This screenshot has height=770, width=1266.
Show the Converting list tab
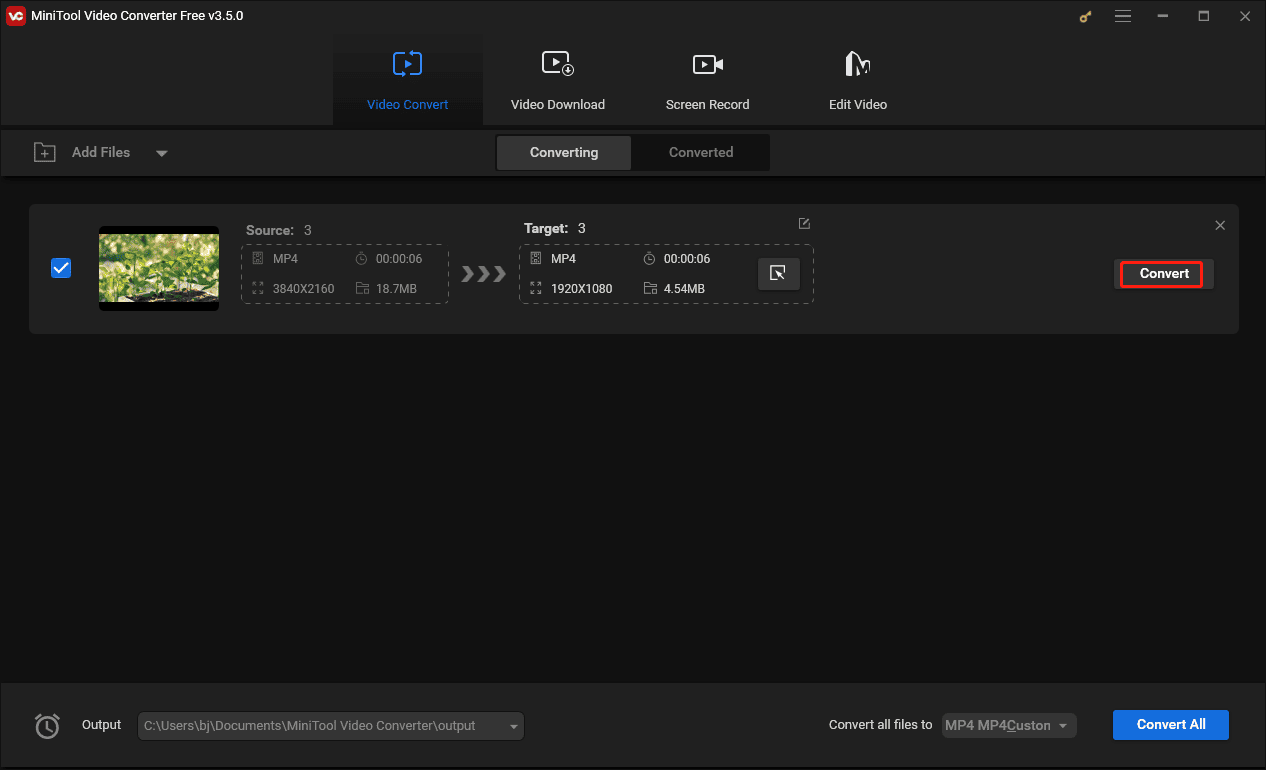pyautogui.click(x=564, y=153)
